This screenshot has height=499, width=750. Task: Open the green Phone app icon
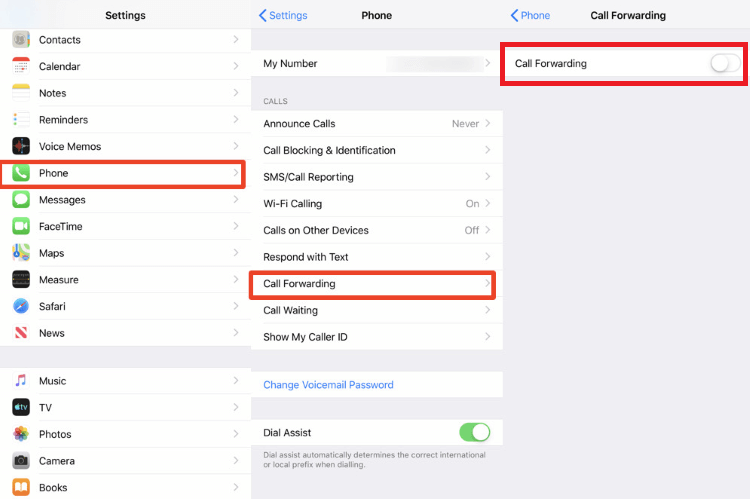(x=21, y=173)
